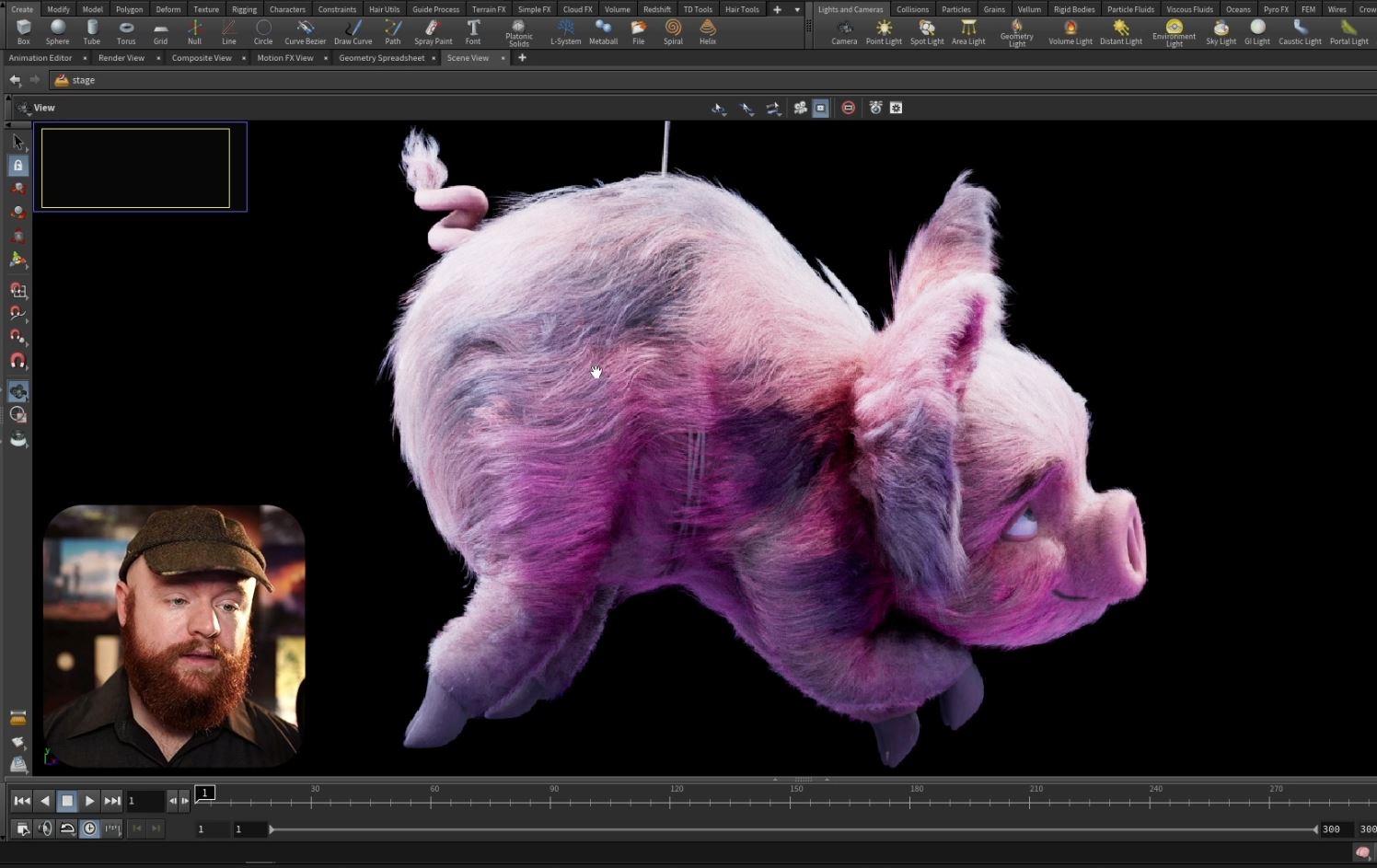
Task: Add a Spot Light
Action: 927,32
